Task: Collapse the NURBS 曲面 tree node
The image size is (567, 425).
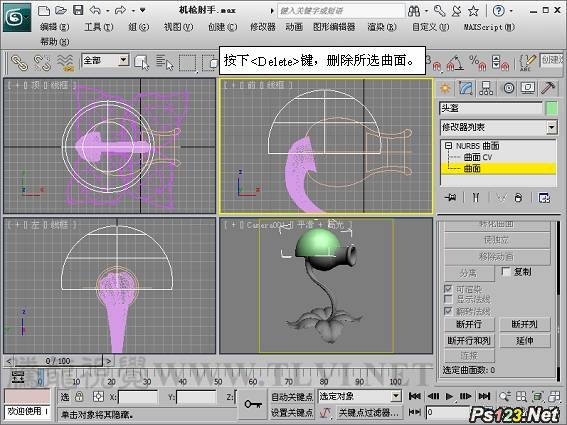Action: pyautogui.click(x=448, y=145)
